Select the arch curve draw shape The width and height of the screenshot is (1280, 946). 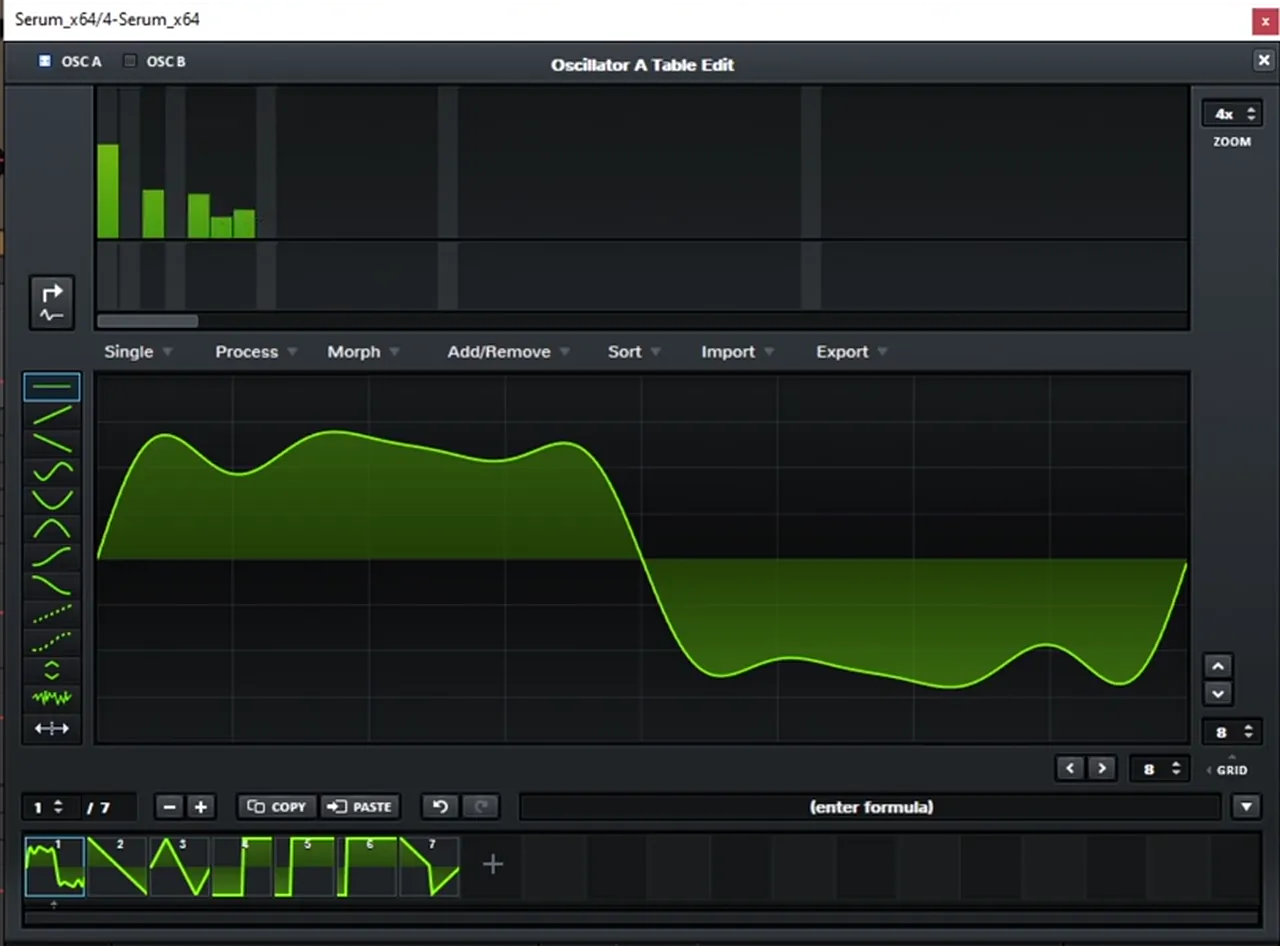coord(52,528)
